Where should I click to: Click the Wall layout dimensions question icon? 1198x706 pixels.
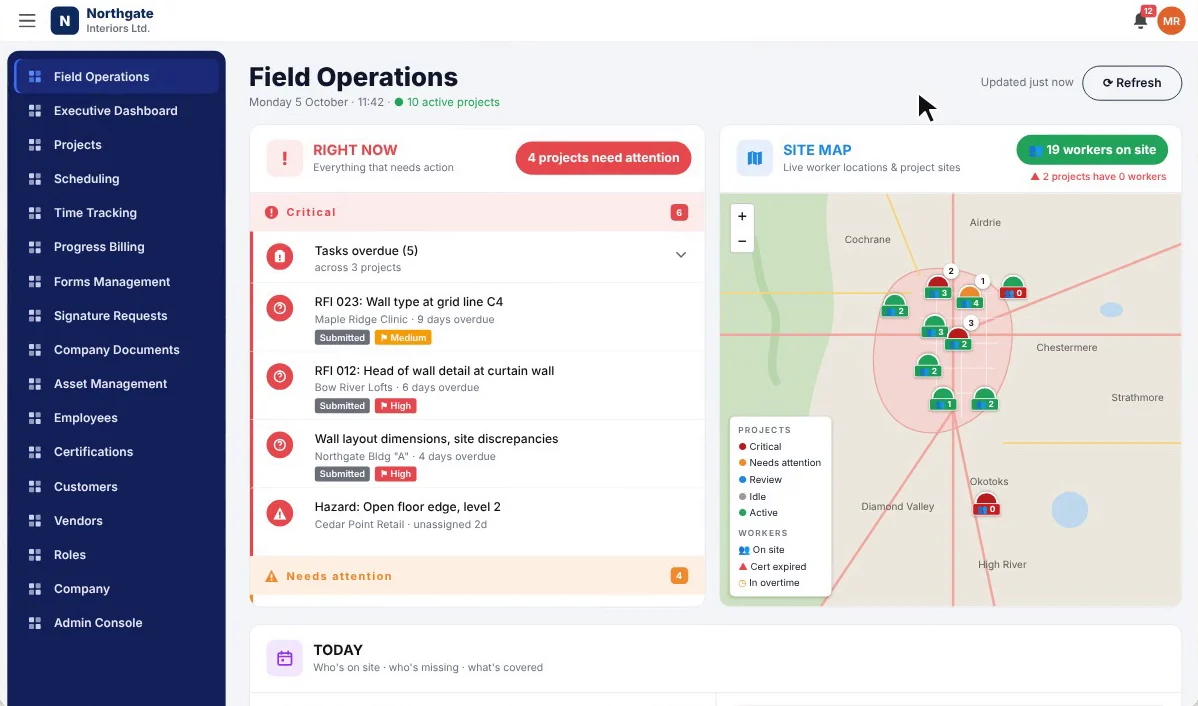click(x=280, y=445)
